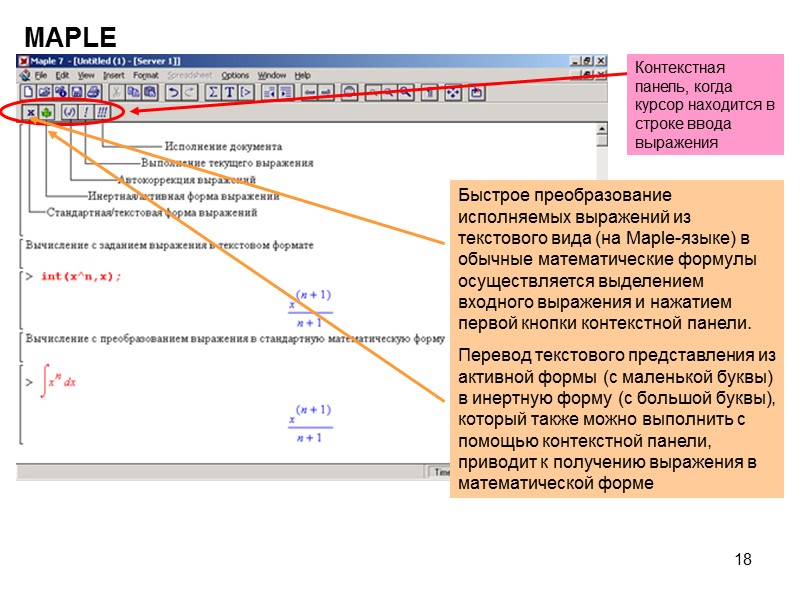Click the Open URL icon
This screenshot has height=600, width=800.
(x=61, y=92)
